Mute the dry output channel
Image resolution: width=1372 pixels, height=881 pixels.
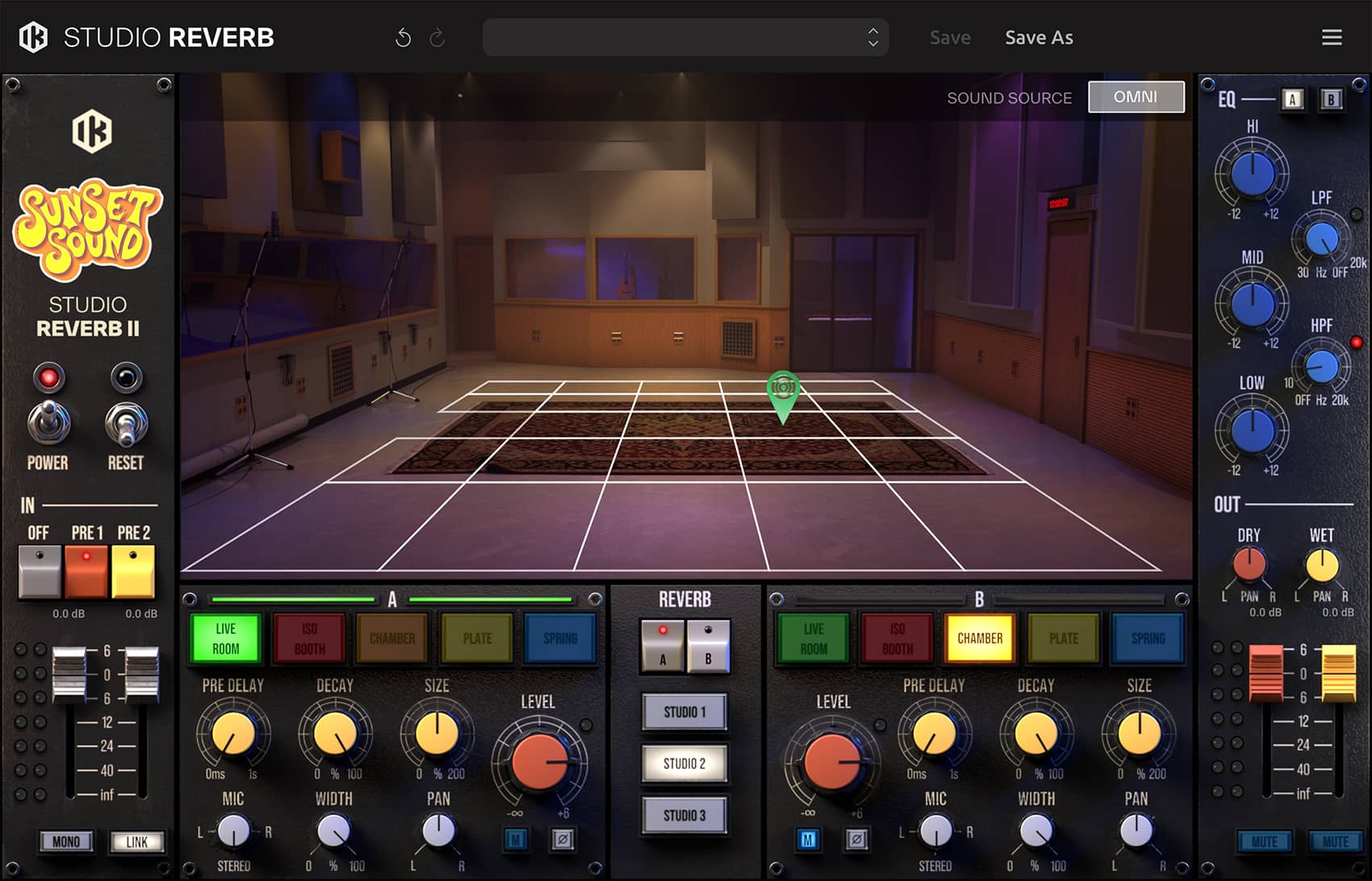1264,841
